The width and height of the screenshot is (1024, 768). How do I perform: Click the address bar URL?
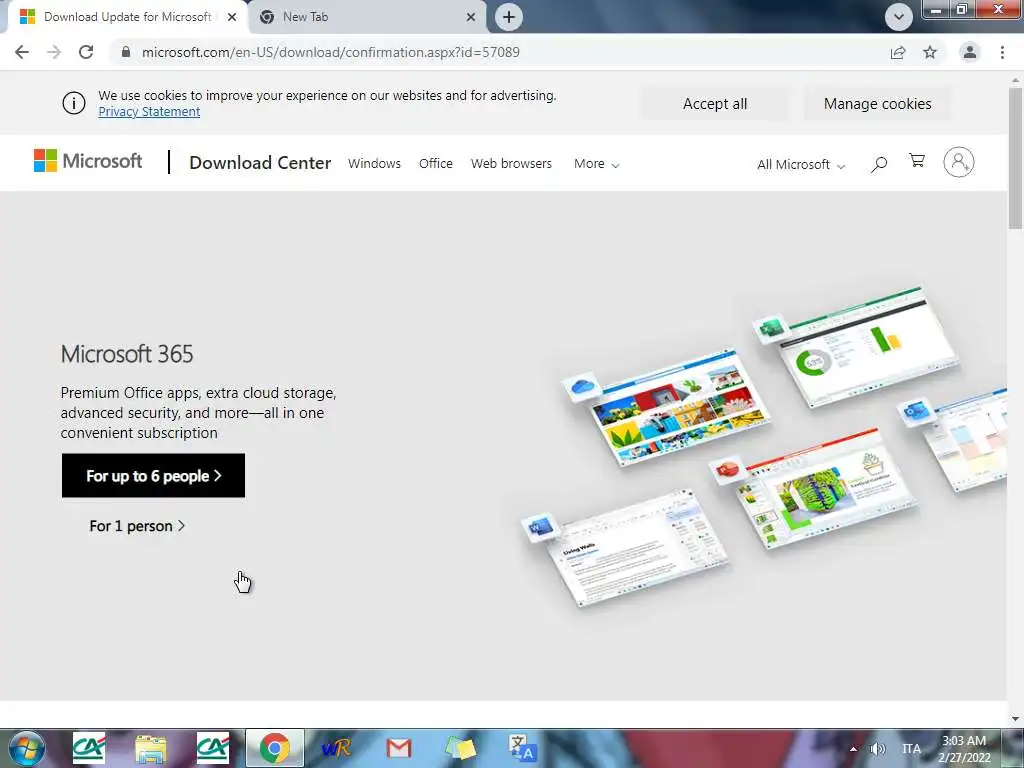[330, 52]
